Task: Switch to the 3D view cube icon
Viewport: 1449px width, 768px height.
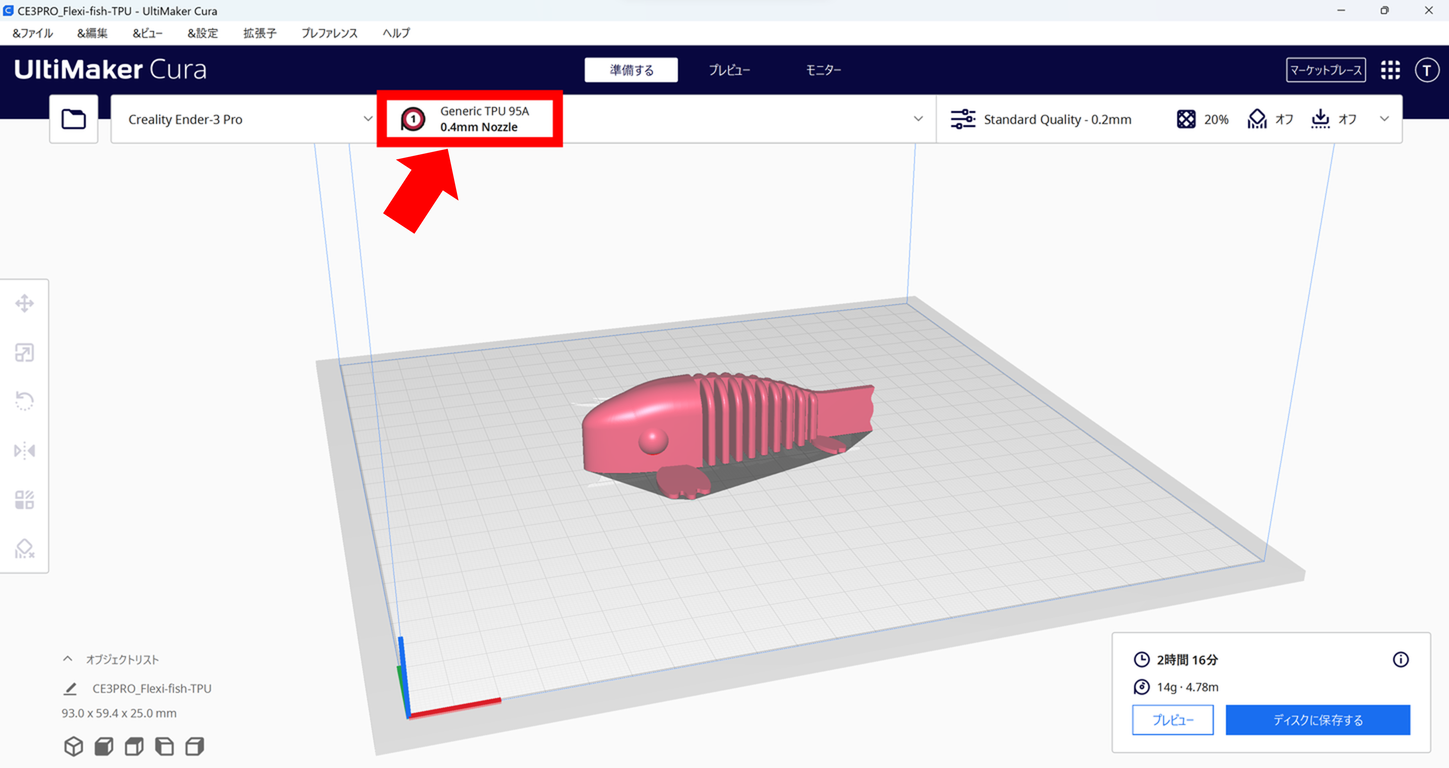Action: [x=73, y=746]
